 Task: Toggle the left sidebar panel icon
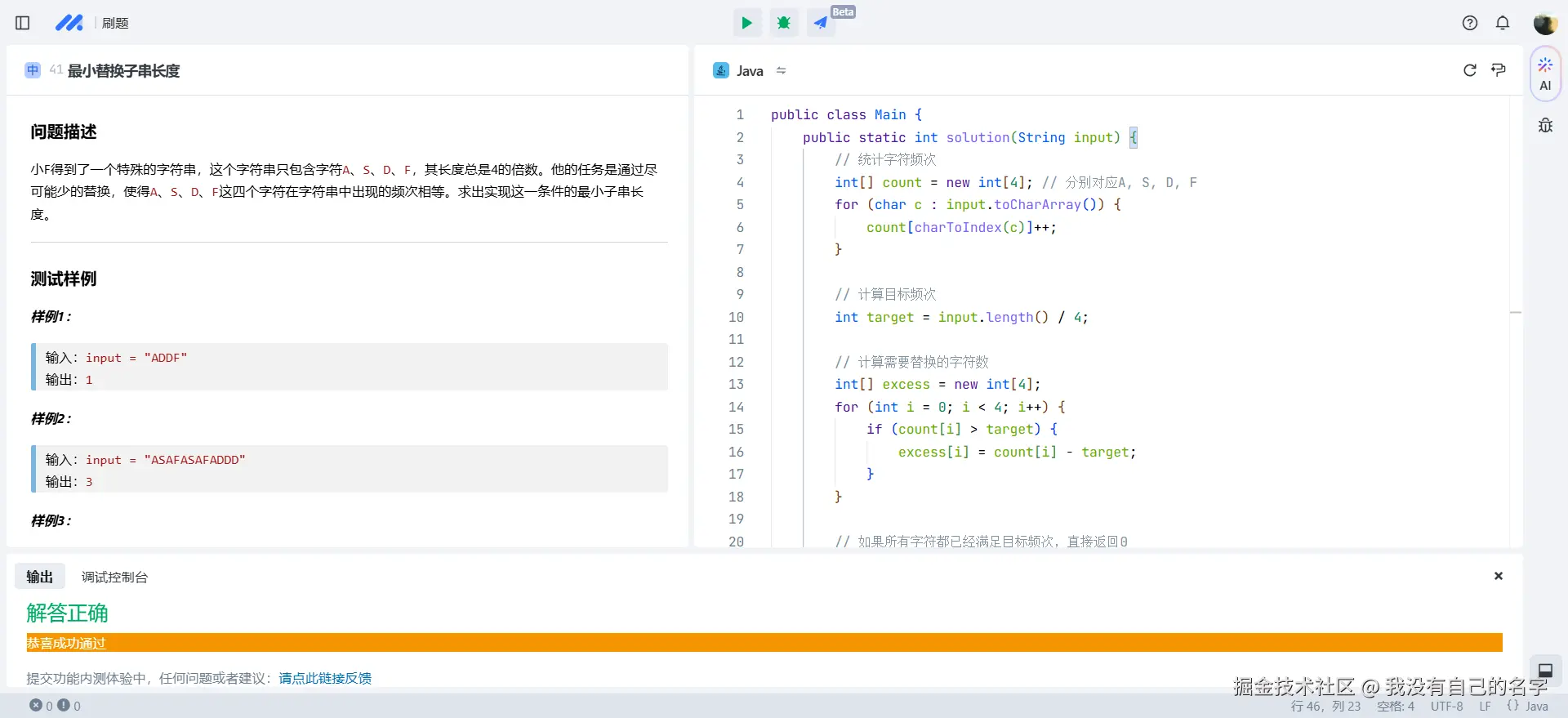click(x=23, y=23)
